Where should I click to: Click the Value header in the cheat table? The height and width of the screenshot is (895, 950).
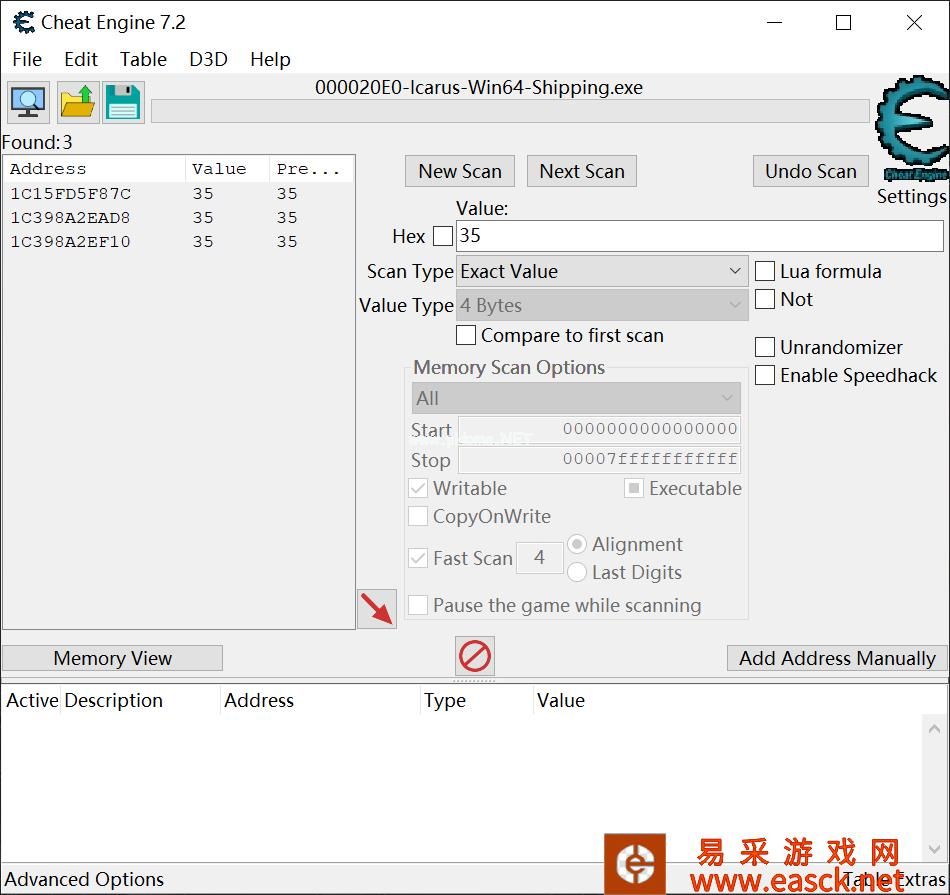pos(560,700)
